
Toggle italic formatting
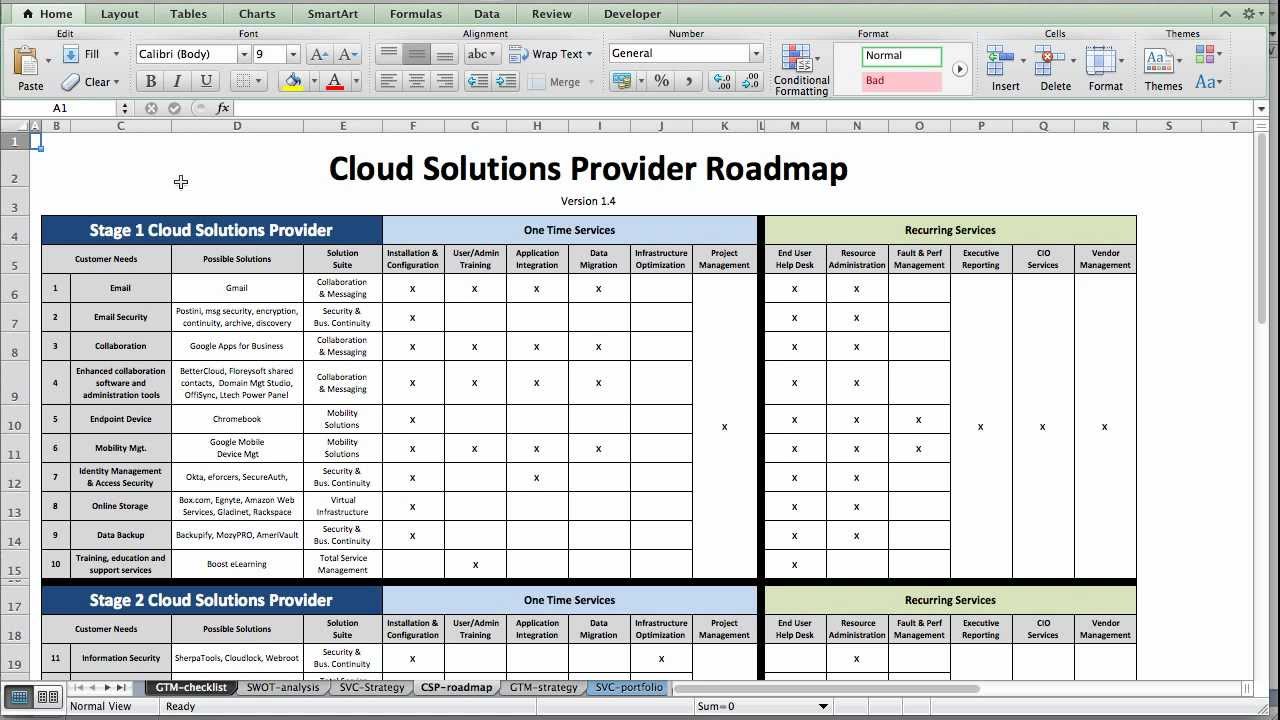[178, 82]
